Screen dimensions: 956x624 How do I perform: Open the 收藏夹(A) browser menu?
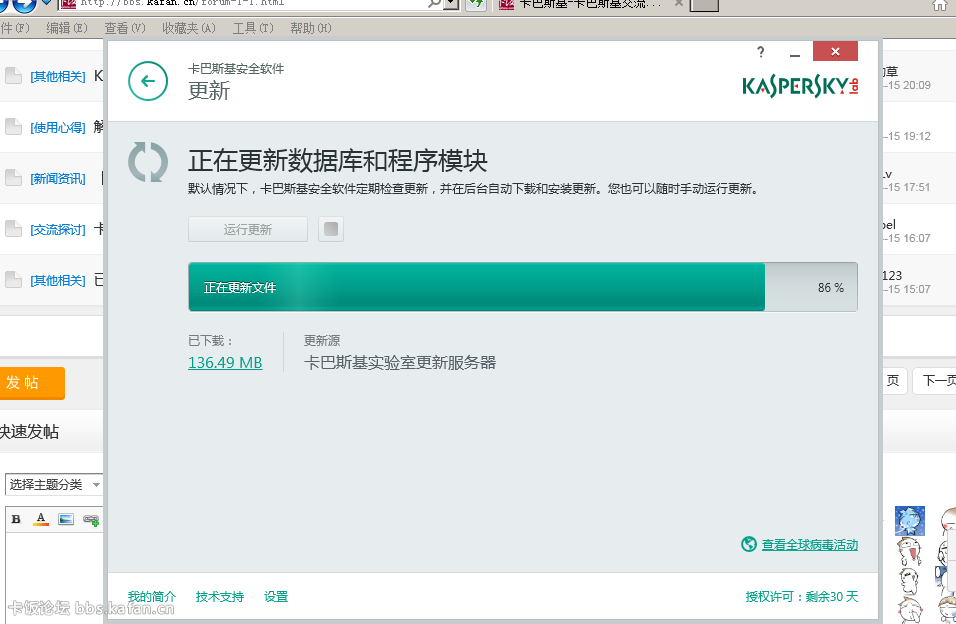coord(189,28)
